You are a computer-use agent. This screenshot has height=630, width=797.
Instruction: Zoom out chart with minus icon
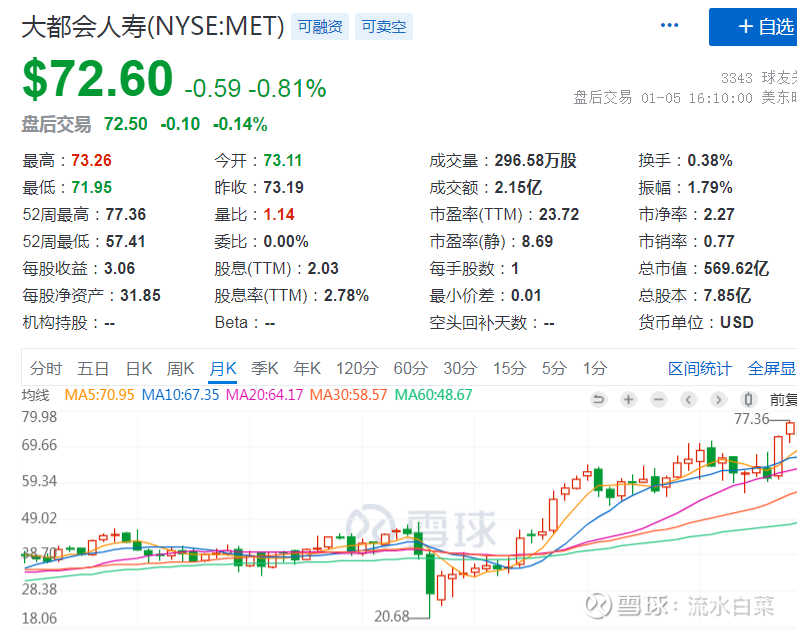pyautogui.click(x=659, y=400)
